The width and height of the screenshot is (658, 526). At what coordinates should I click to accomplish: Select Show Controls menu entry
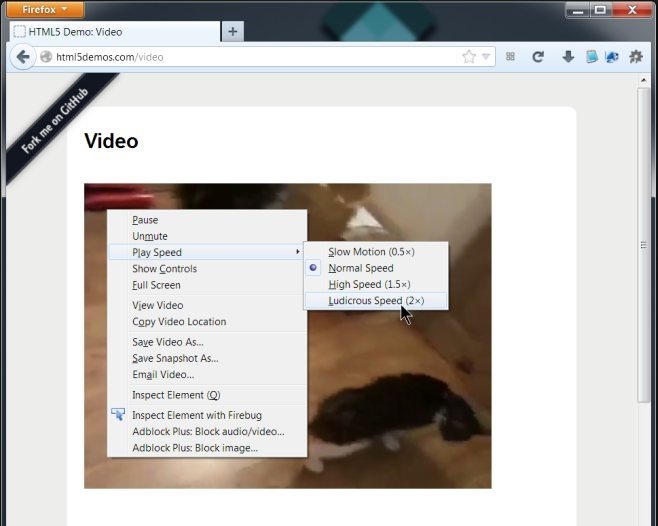click(207, 269)
